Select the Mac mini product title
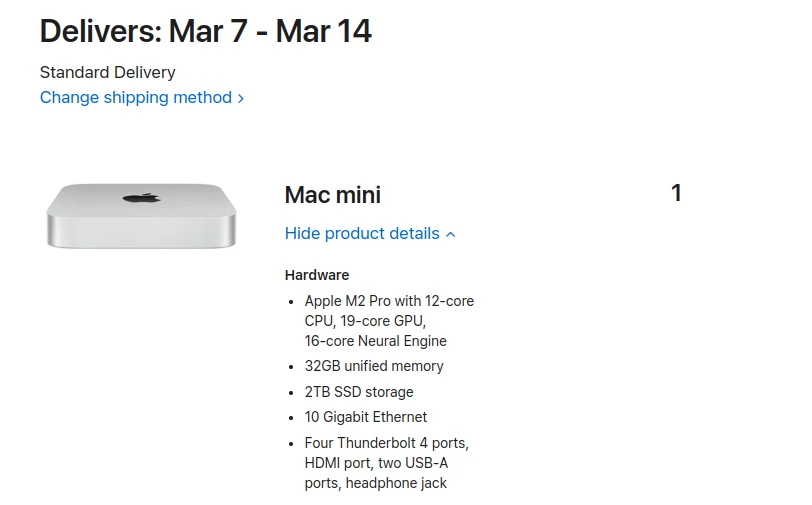The width and height of the screenshot is (812, 505). (x=332, y=195)
